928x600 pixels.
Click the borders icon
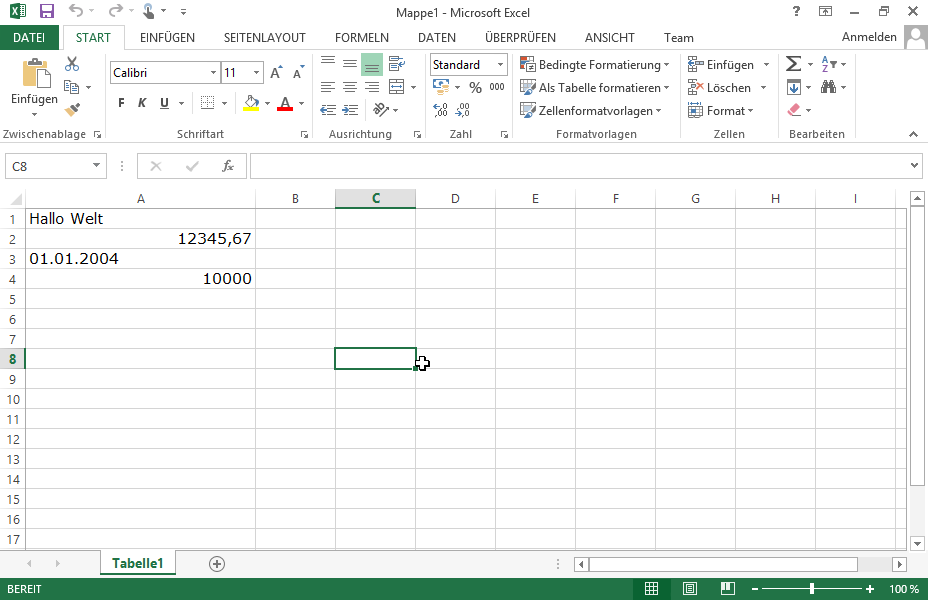[207, 103]
